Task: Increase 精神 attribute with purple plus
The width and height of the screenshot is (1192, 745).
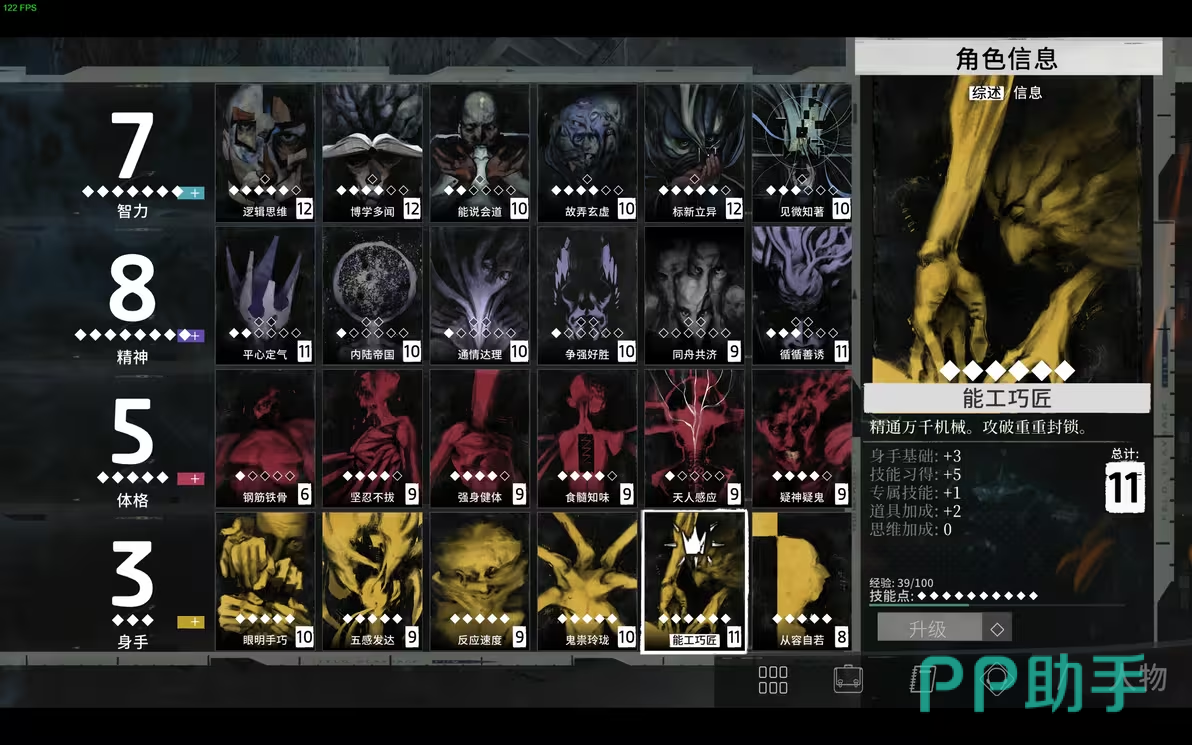Action: point(191,336)
